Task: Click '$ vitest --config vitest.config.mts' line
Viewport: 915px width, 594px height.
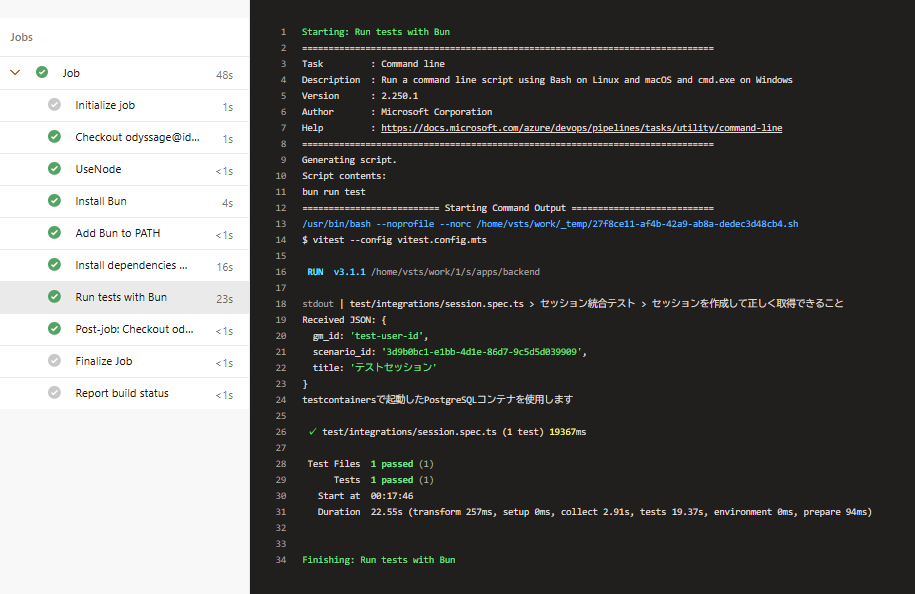Action: point(394,240)
